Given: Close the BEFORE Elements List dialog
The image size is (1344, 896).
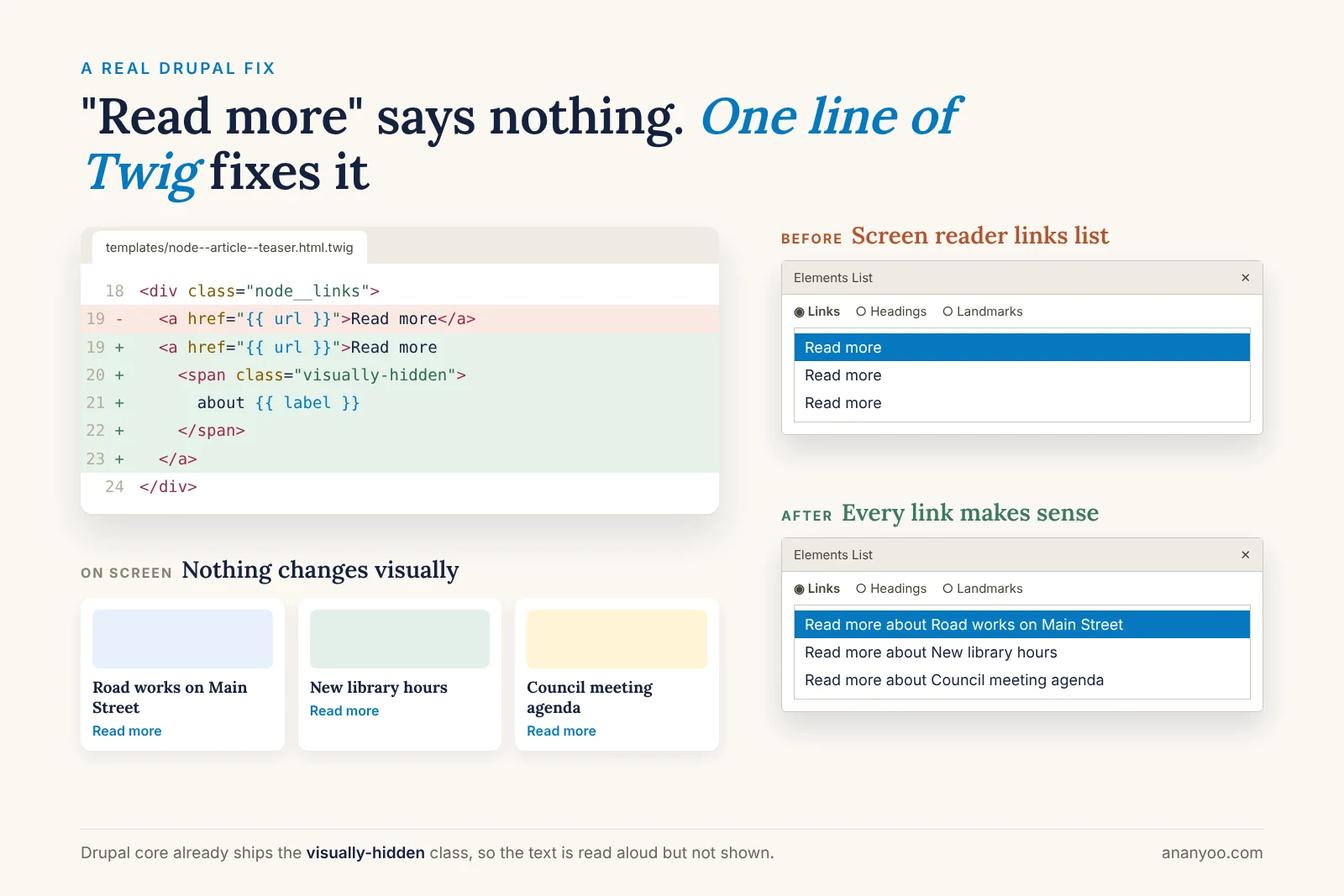Looking at the screenshot, I should pos(1245,278).
